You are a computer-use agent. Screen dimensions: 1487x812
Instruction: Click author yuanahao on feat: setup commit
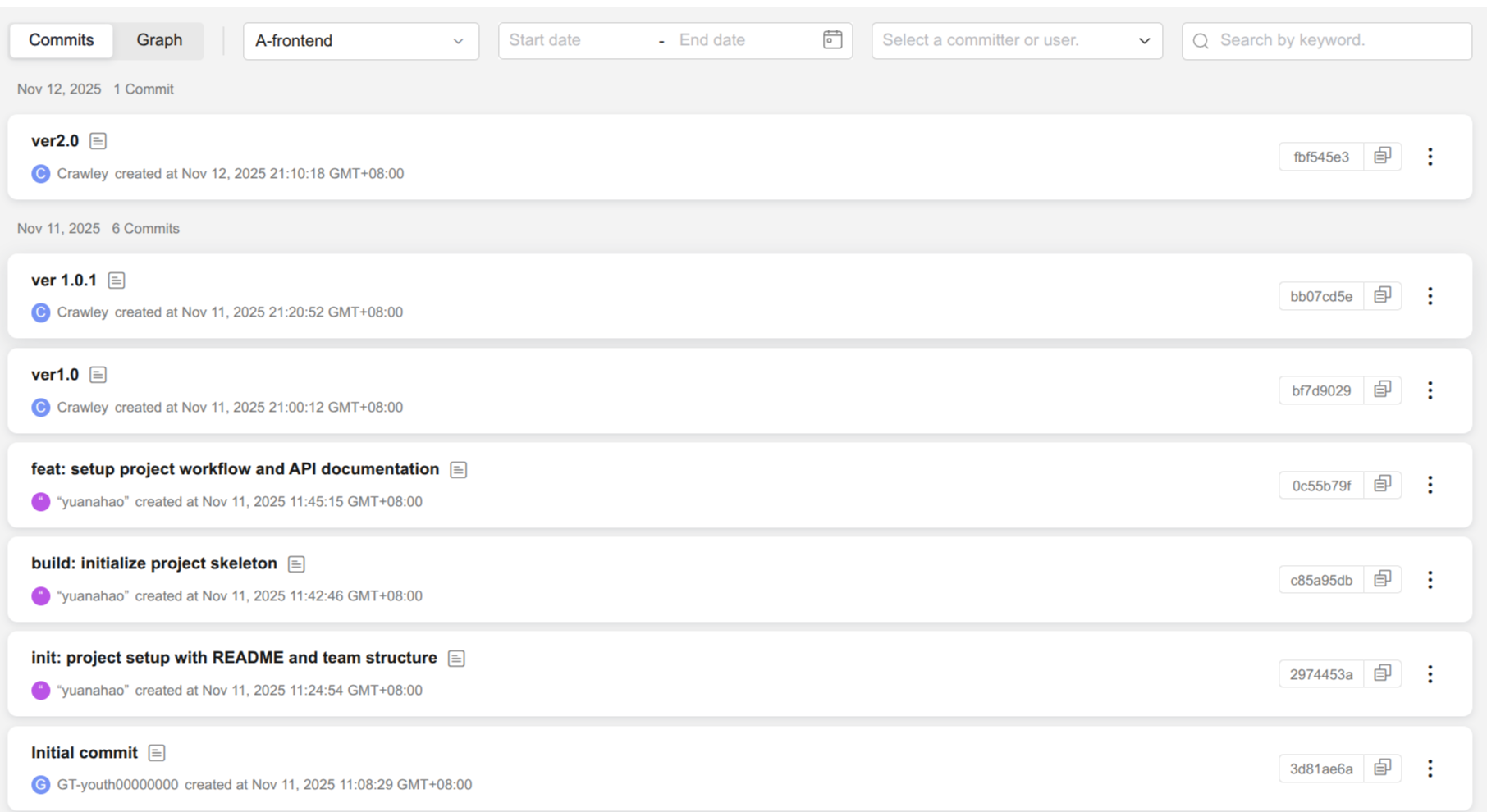click(x=93, y=502)
